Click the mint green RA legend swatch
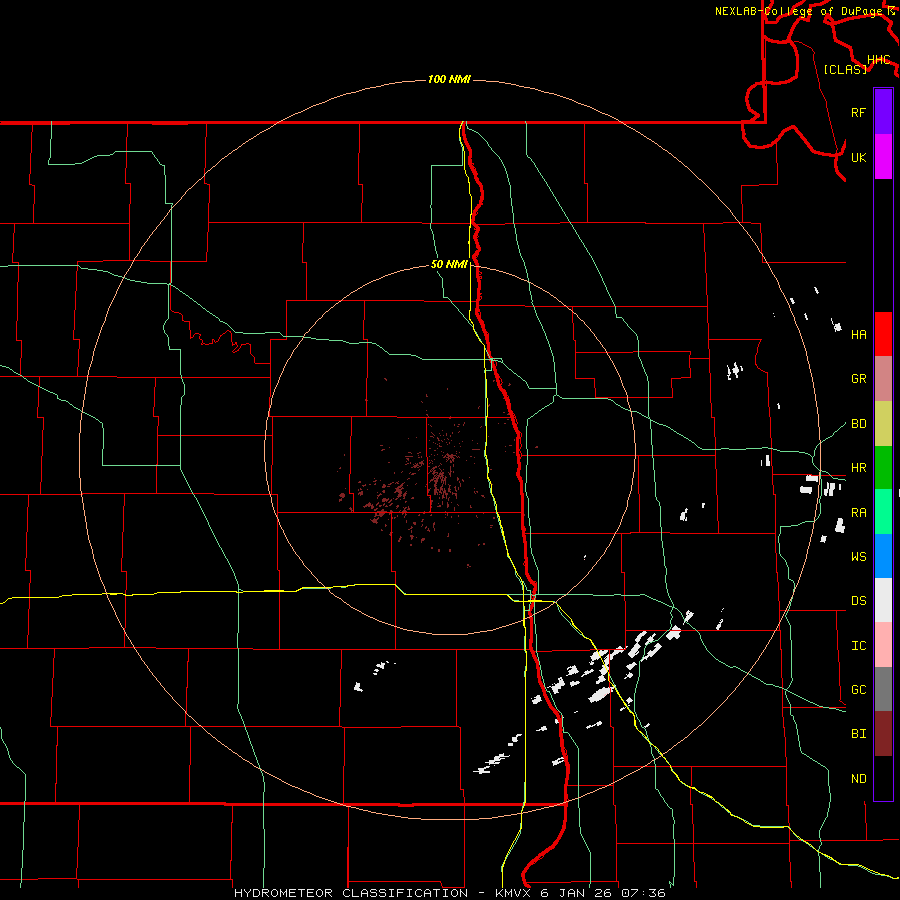This screenshot has width=900, height=900. coord(883,511)
